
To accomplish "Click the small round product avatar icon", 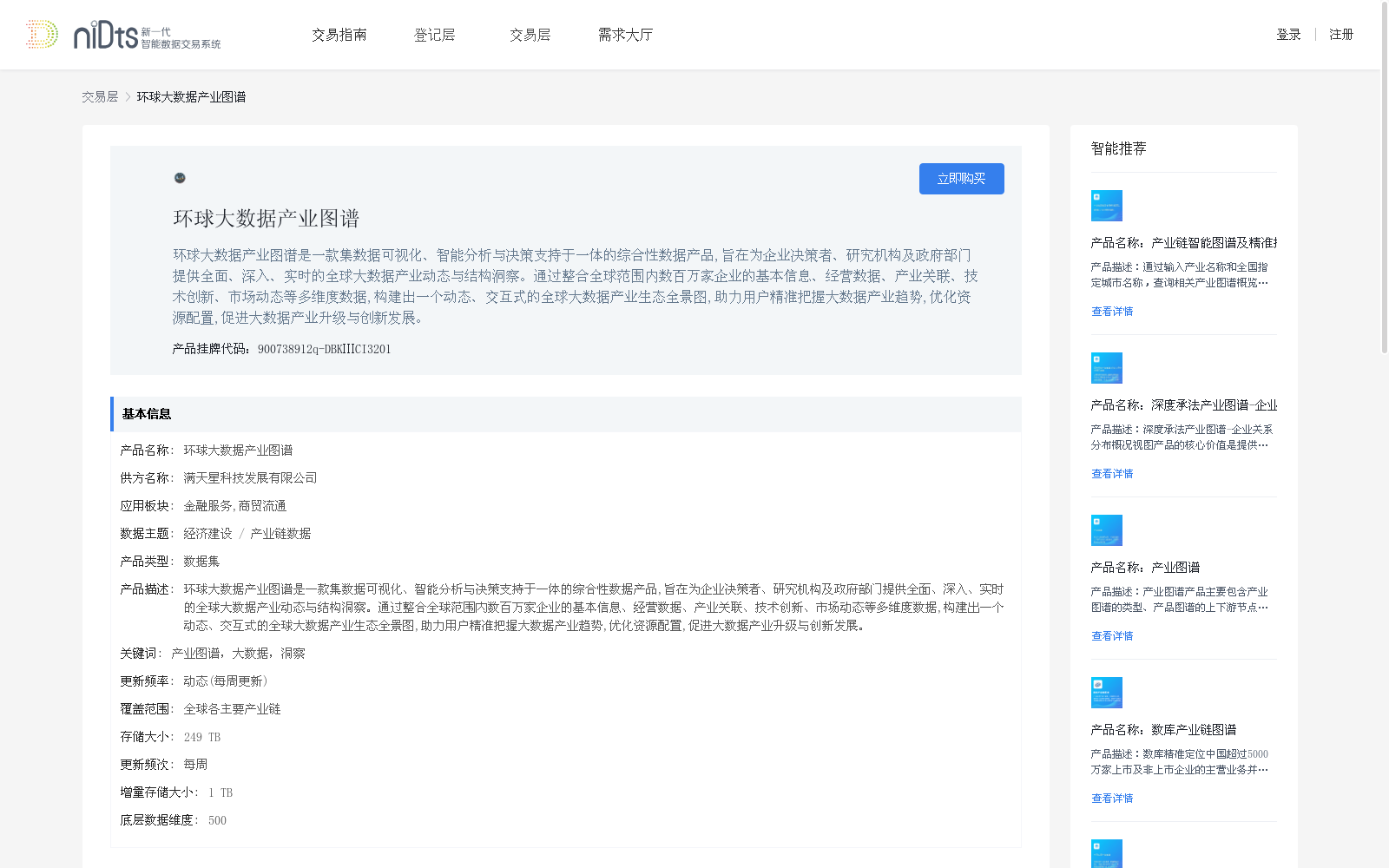I will click(x=180, y=178).
